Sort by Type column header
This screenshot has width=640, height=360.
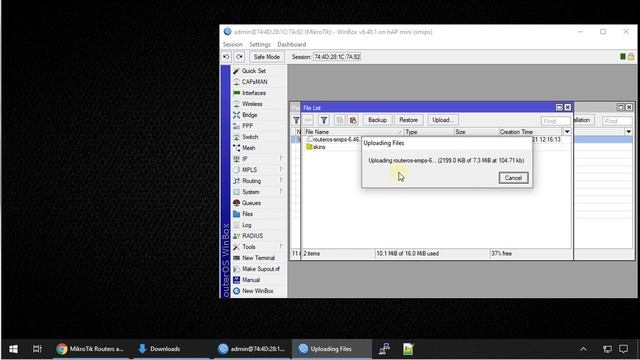click(429, 132)
